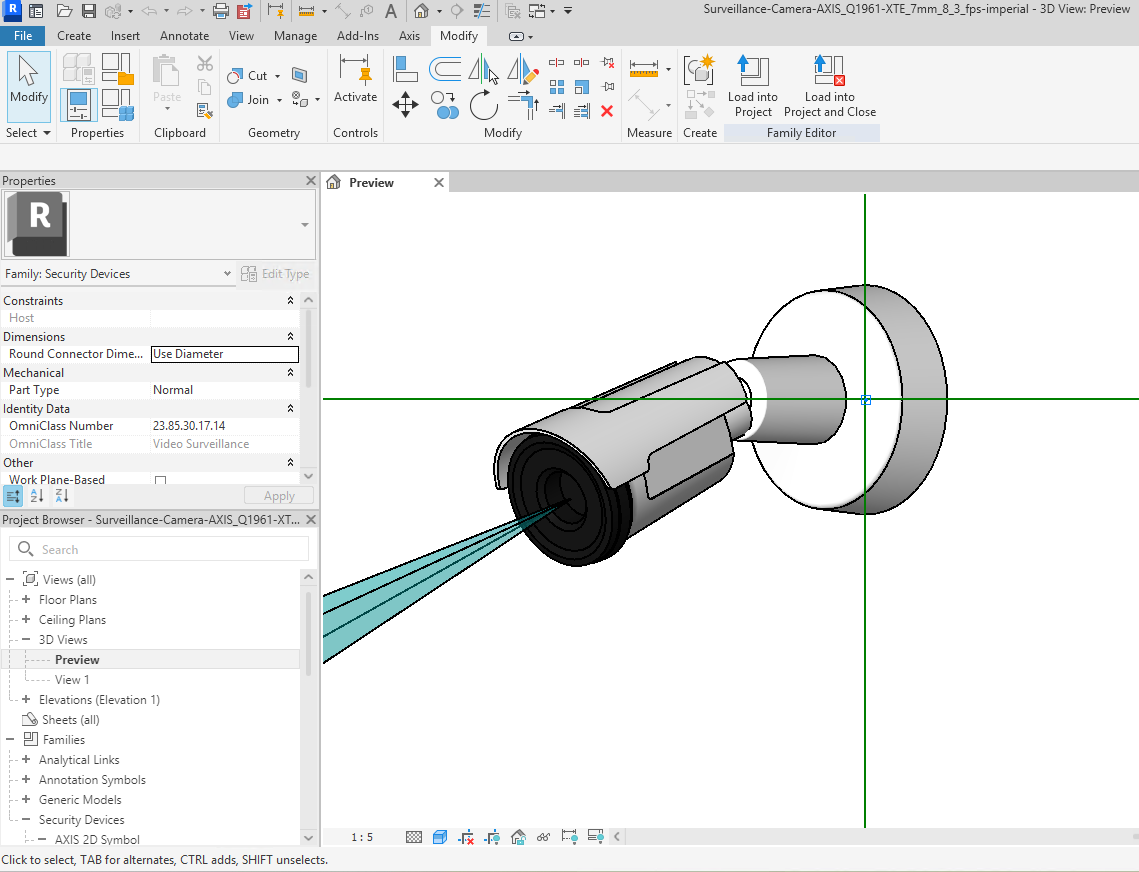Toggle detail level icon next to scale
1139x872 pixels.
click(x=414, y=837)
